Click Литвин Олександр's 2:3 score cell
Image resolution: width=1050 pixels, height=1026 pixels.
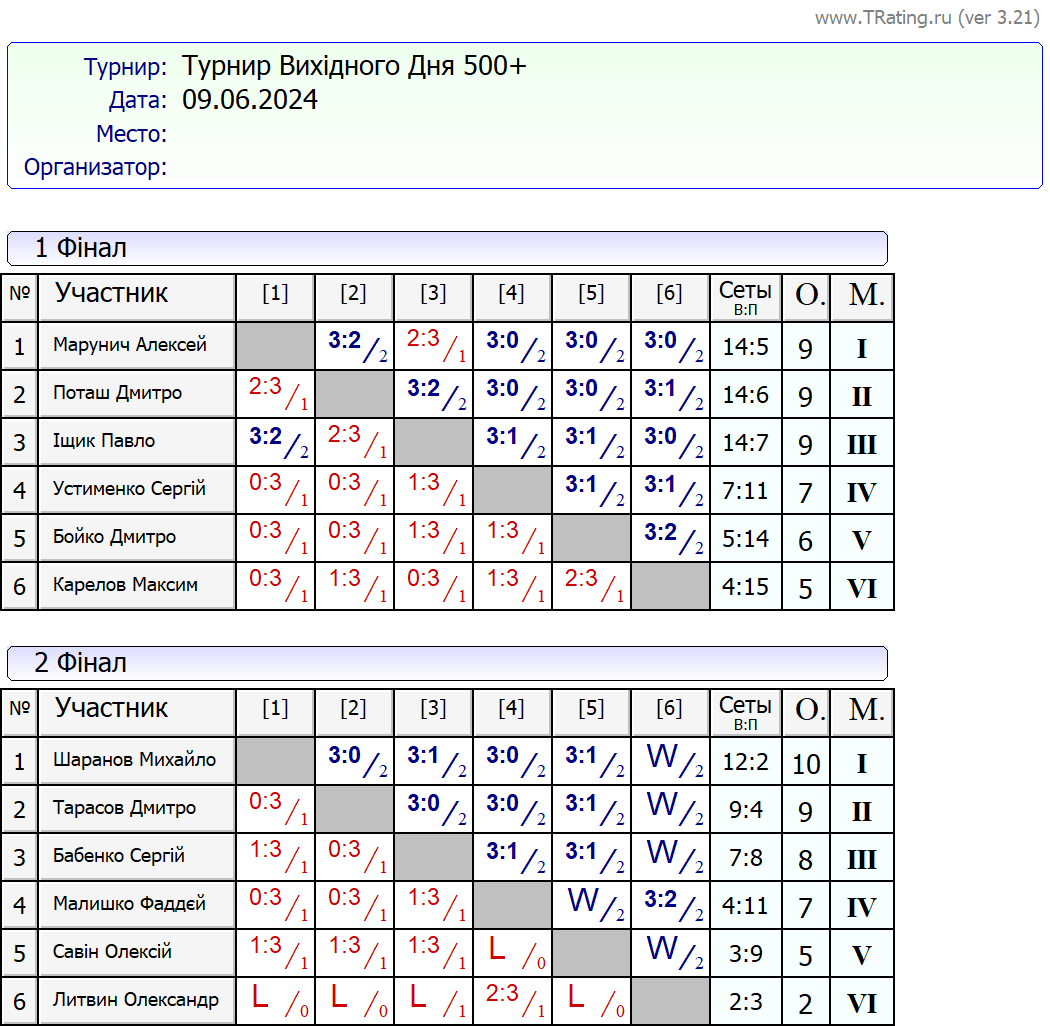point(512,1001)
